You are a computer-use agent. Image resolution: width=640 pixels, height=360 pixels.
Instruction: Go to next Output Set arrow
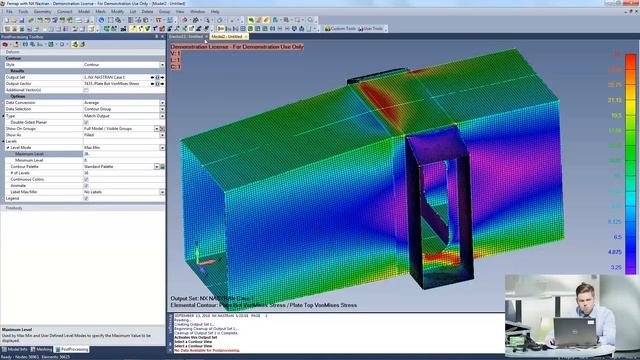click(x=162, y=77)
